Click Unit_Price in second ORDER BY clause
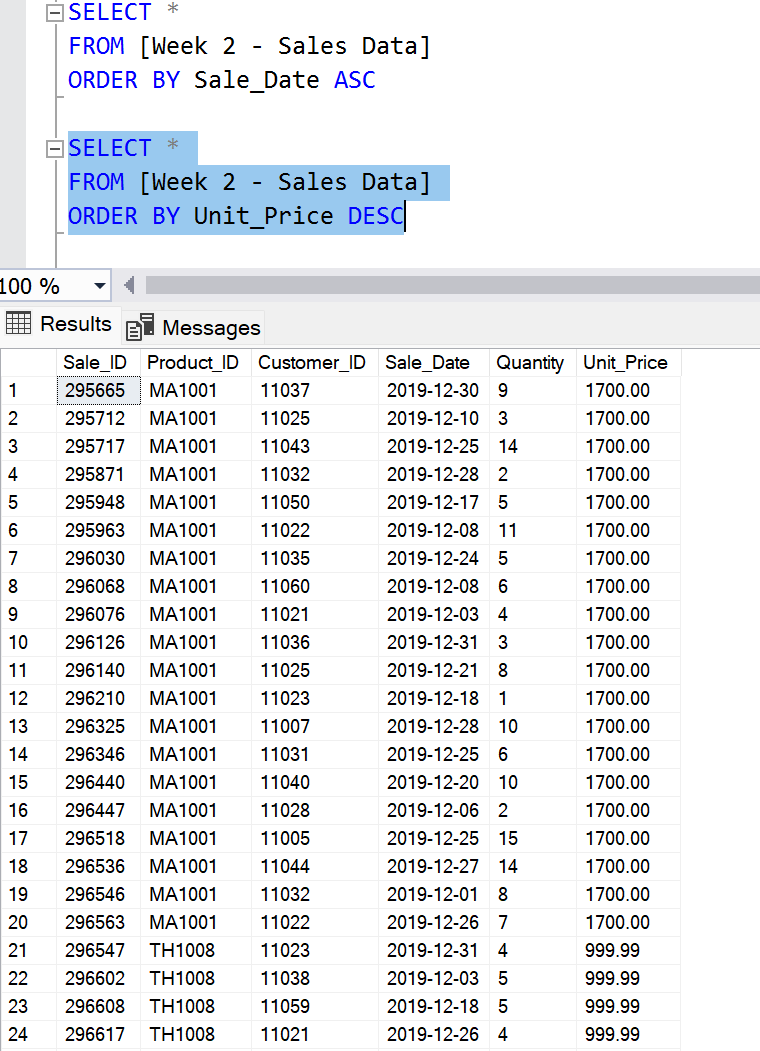Screen dimensions: 760x1051 [x=263, y=217]
